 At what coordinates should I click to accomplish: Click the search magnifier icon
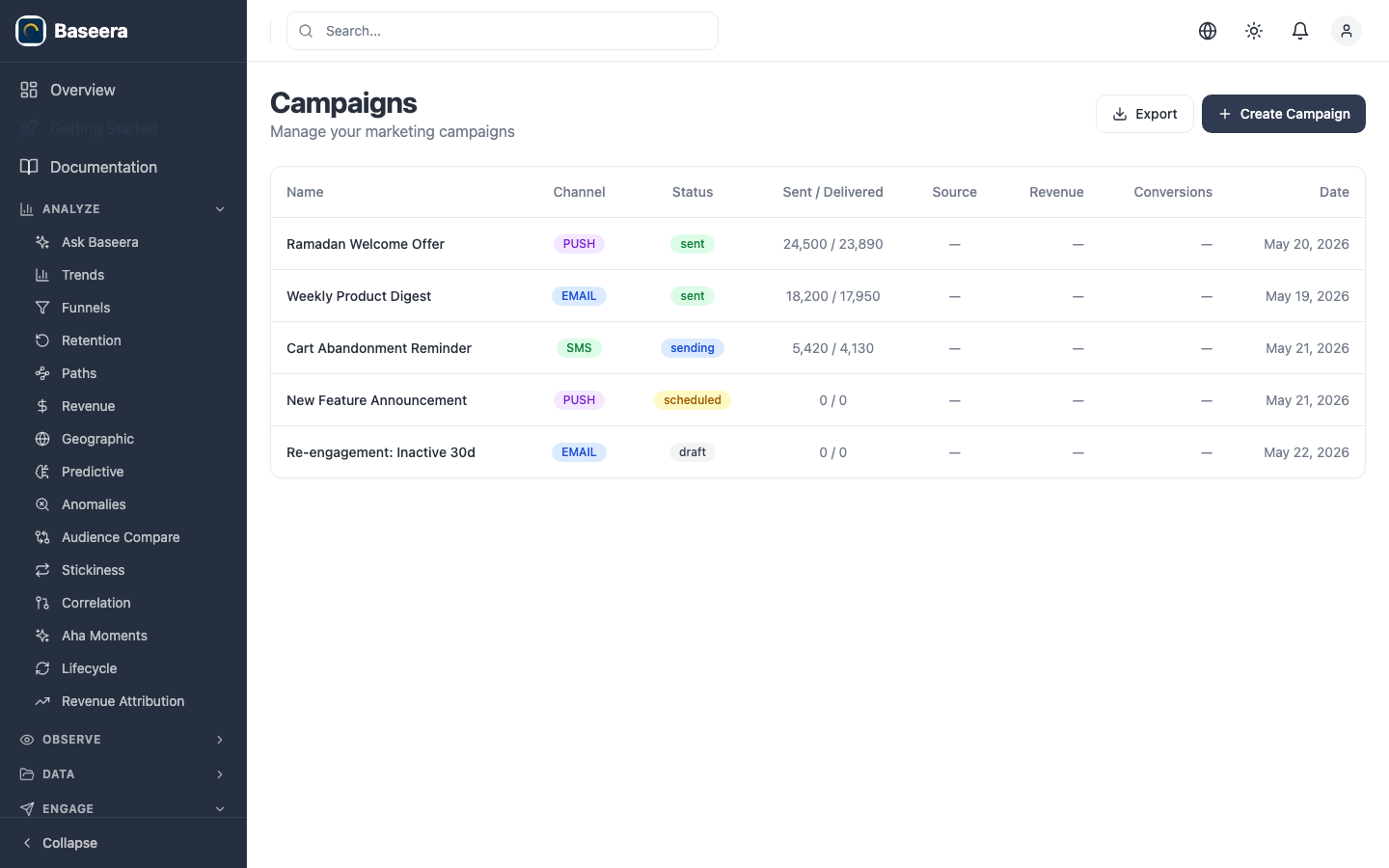[x=306, y=31]
